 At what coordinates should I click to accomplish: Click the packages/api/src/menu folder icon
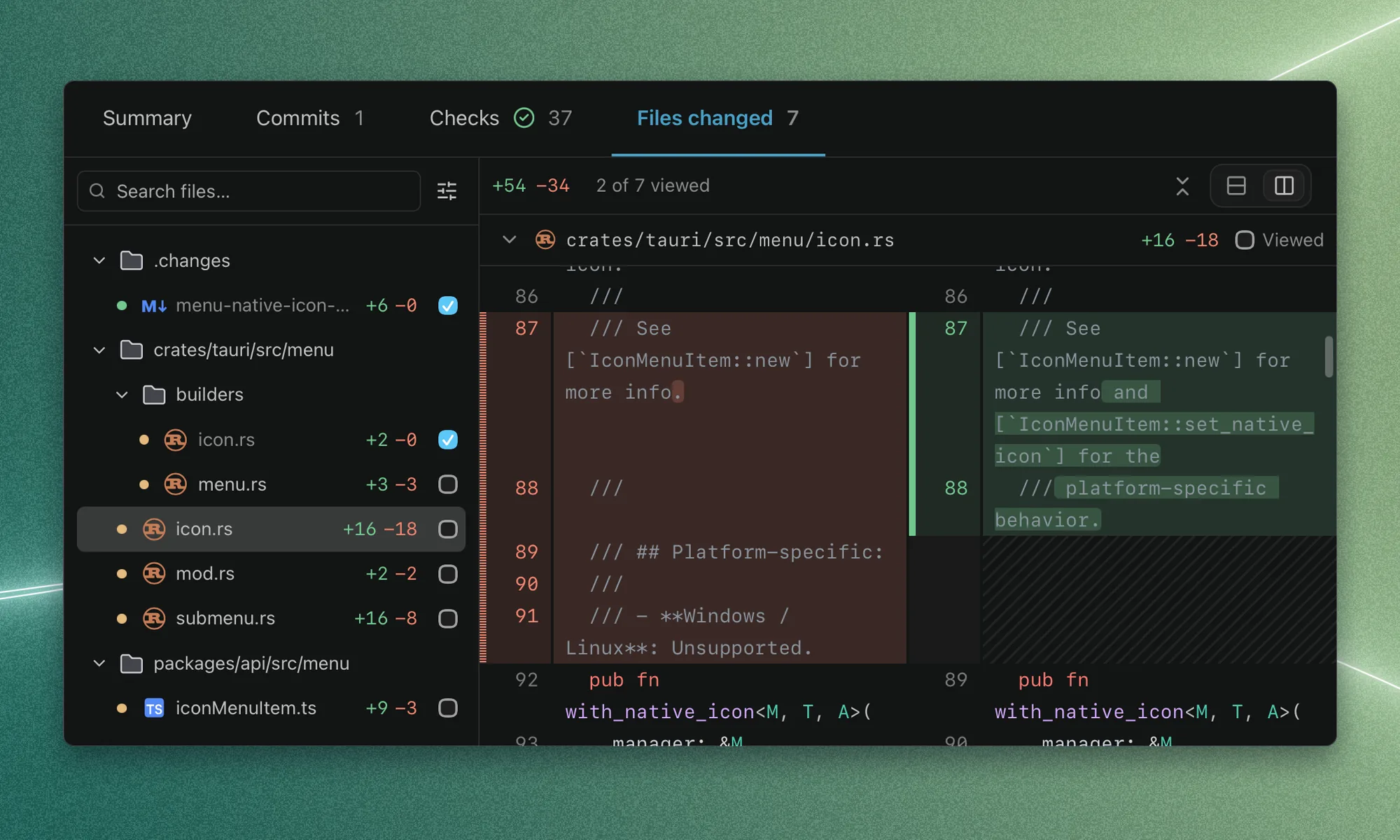132,664
